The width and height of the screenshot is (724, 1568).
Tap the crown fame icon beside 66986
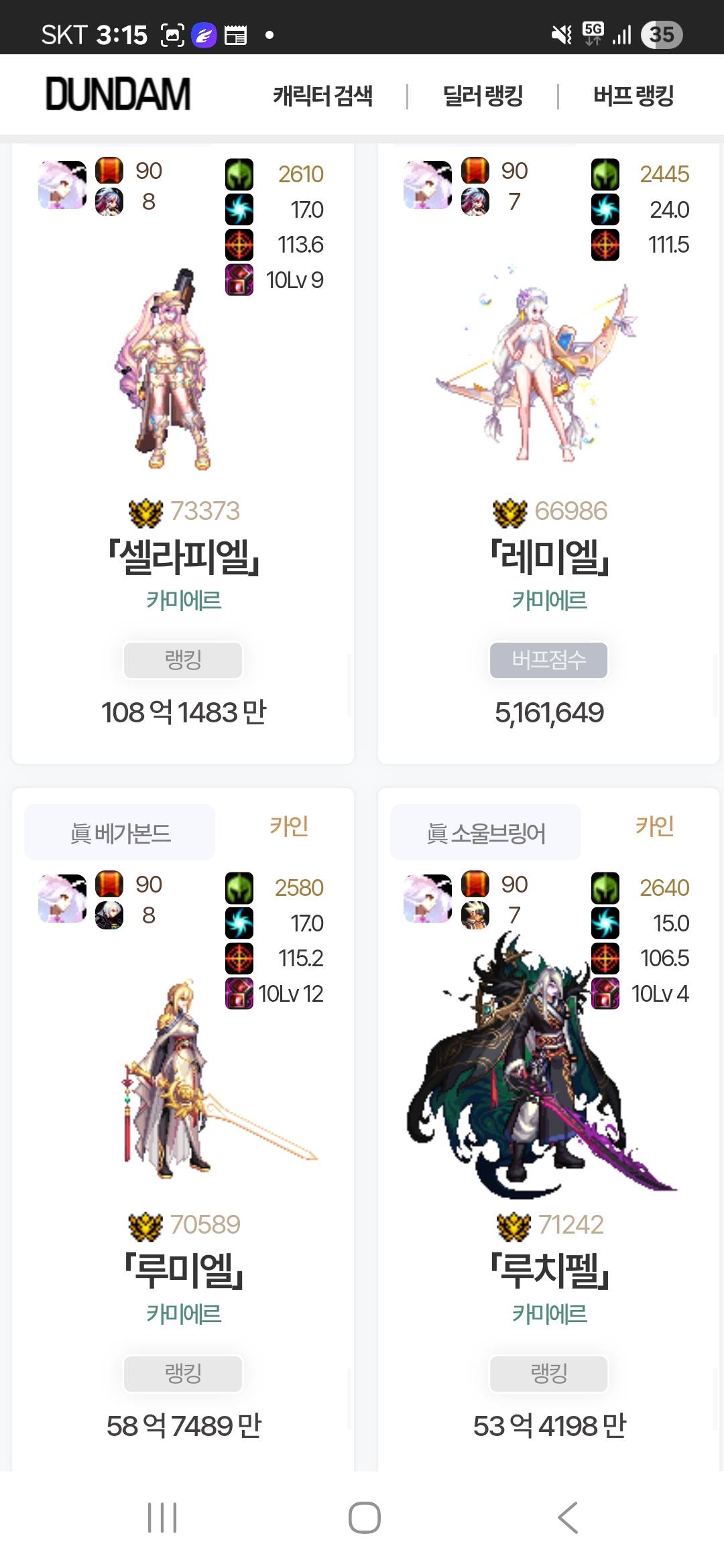(x=510, y=513)
